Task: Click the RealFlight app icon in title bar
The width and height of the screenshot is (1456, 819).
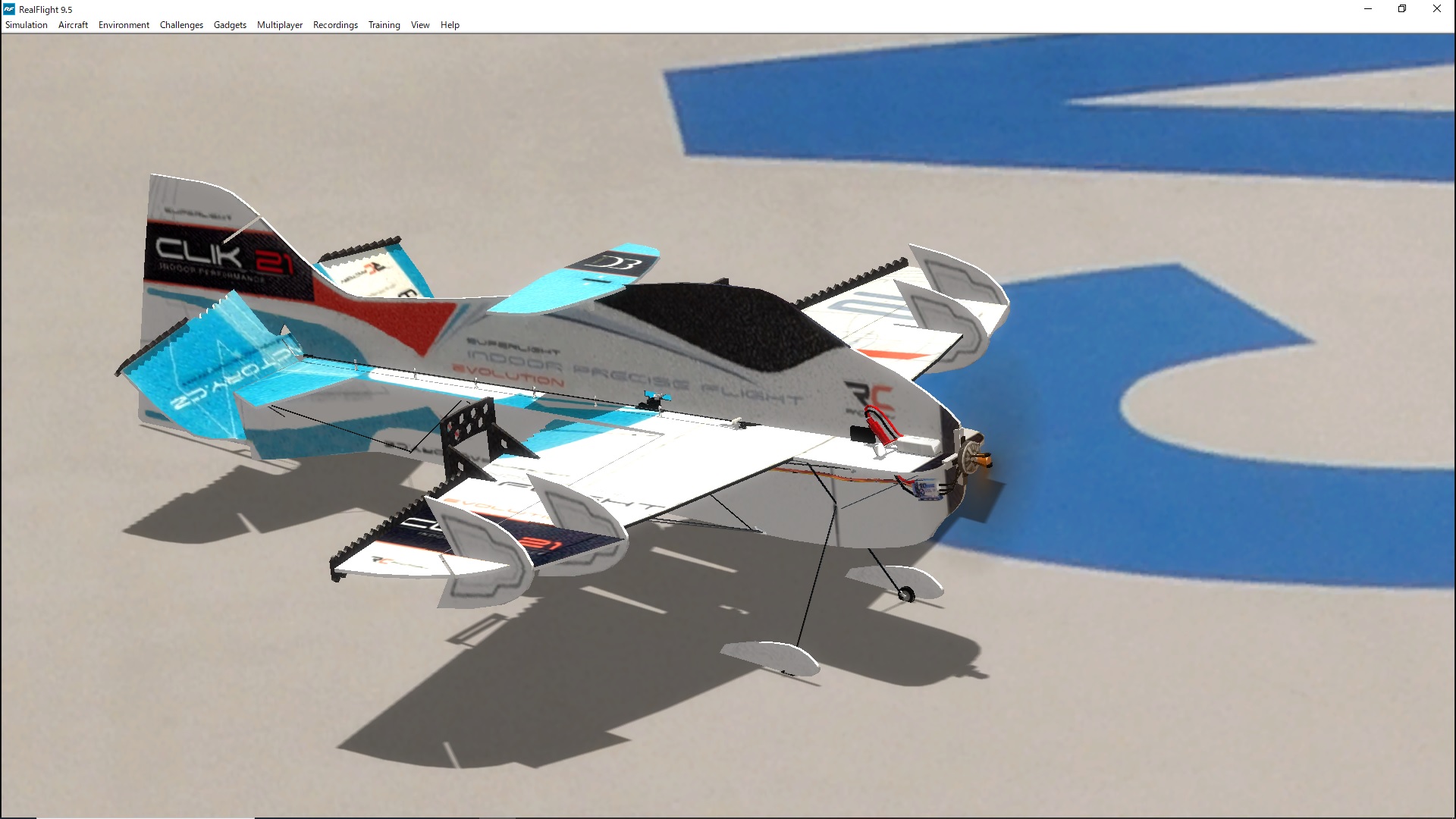Action: [9, 9]
